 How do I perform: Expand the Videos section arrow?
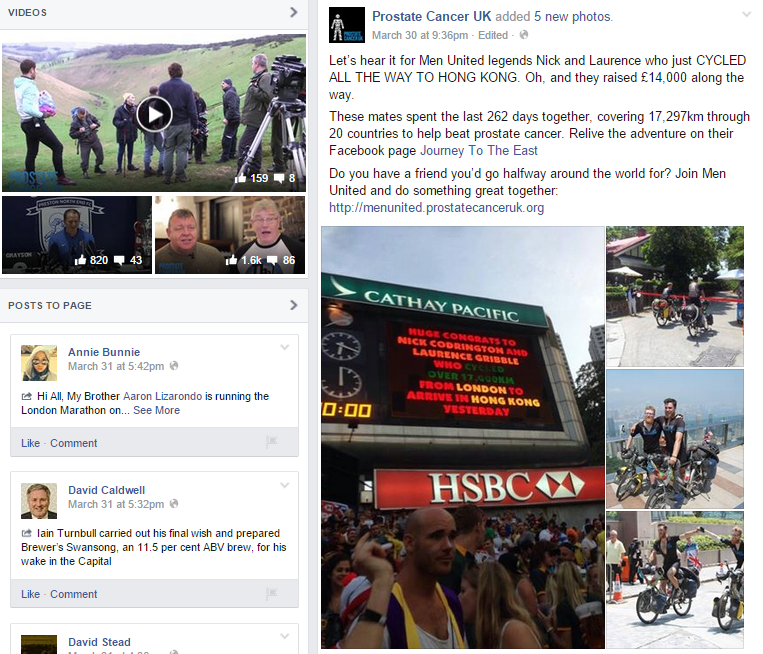tap(293, 12)
